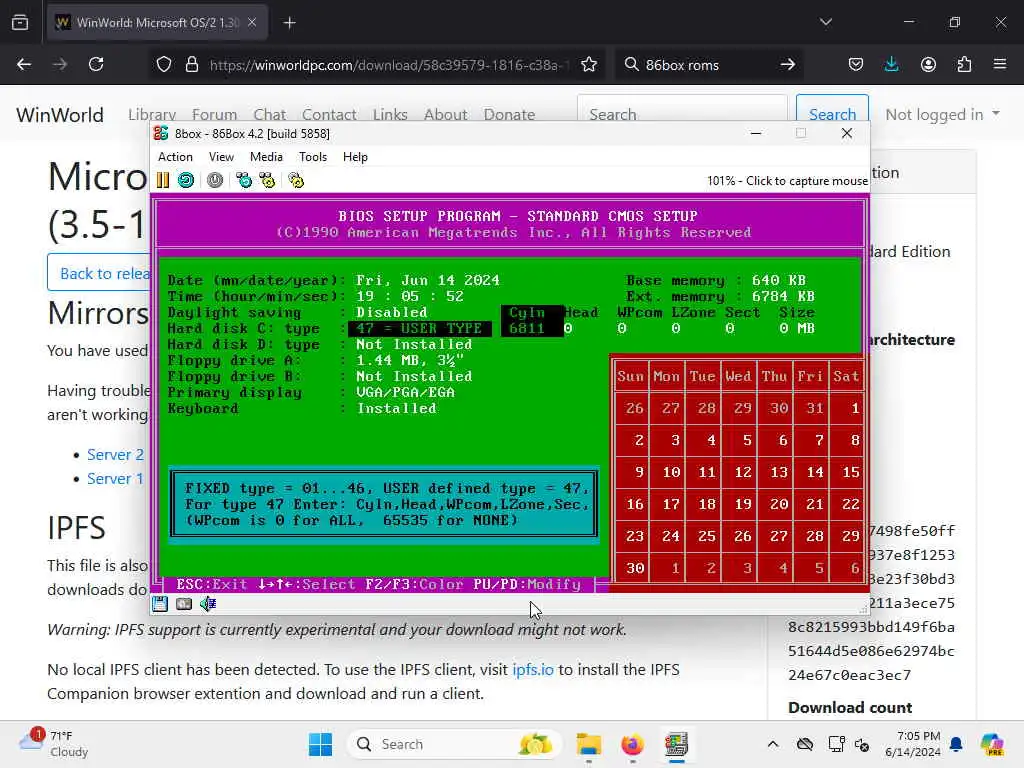The image size is (1024, 768).
Task: Open the weather widget on taskbar
Action: click(54, 744)
